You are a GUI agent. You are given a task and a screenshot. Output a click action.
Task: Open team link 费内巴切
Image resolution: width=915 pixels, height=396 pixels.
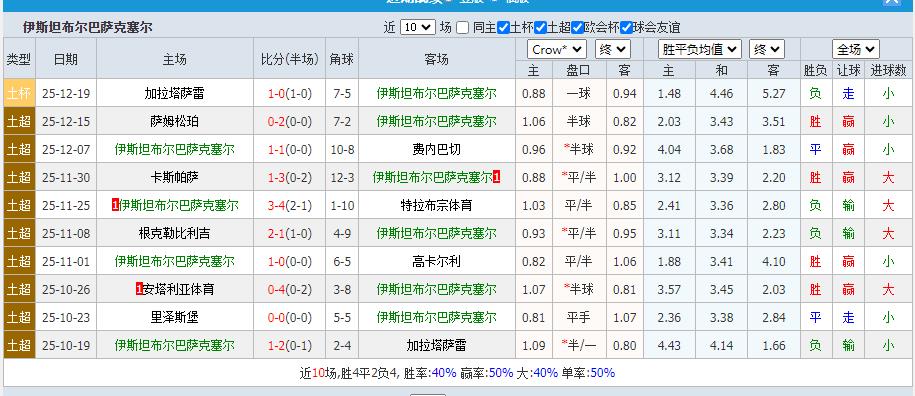tap(436, 149)
